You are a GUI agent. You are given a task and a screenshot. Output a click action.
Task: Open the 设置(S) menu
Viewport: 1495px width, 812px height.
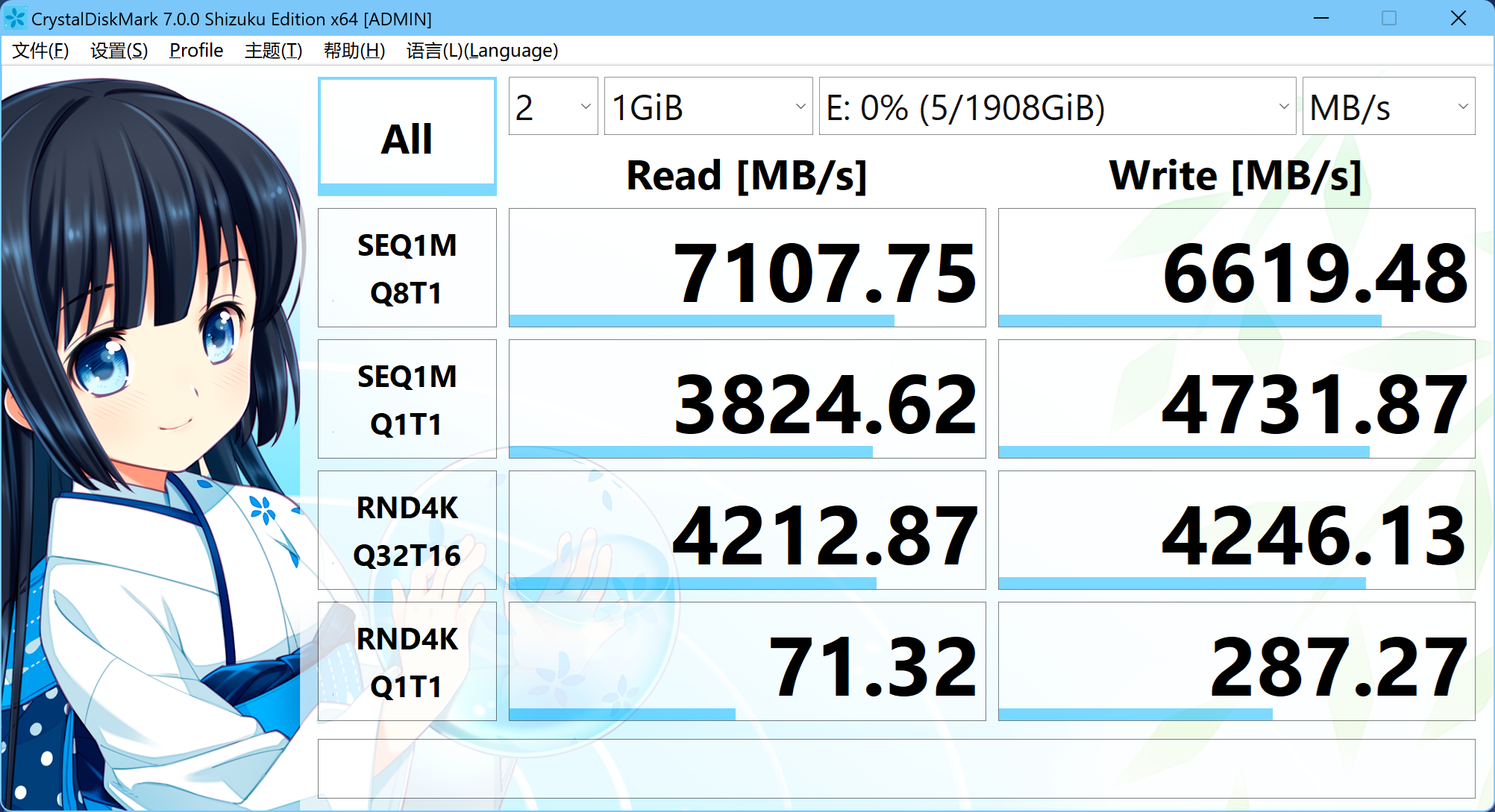coord(119,51)
